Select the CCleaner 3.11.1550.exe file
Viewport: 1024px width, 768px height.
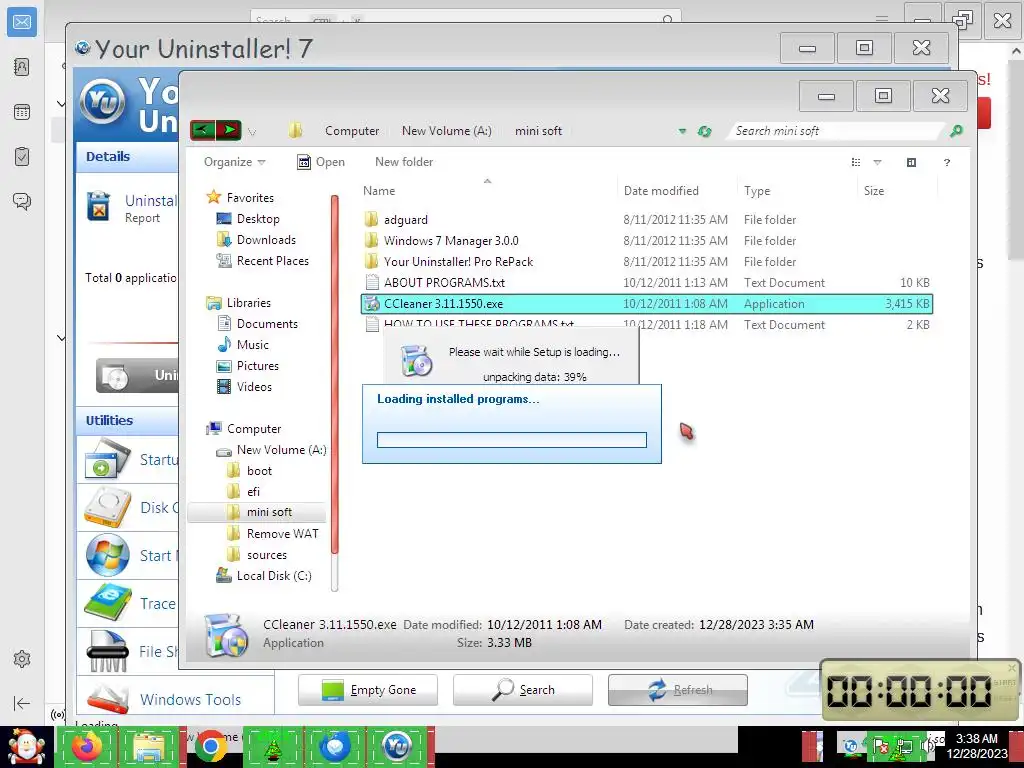(x=647, y=304)
